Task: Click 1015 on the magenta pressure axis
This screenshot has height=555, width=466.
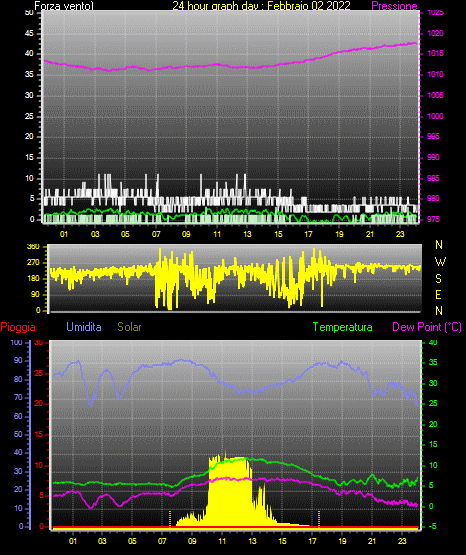Action: coord(435,53)
